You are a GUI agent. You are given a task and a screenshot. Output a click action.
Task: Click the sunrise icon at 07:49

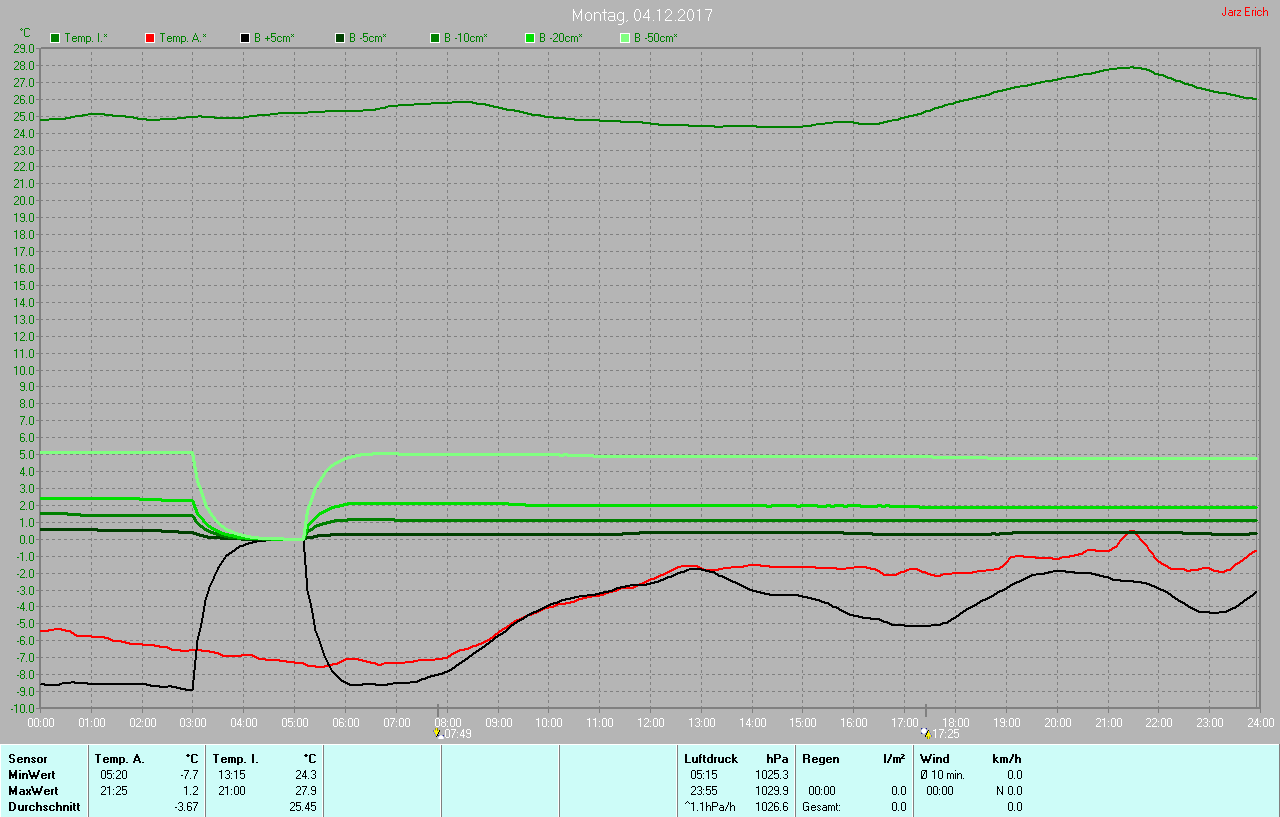click(x=437, y=733)
